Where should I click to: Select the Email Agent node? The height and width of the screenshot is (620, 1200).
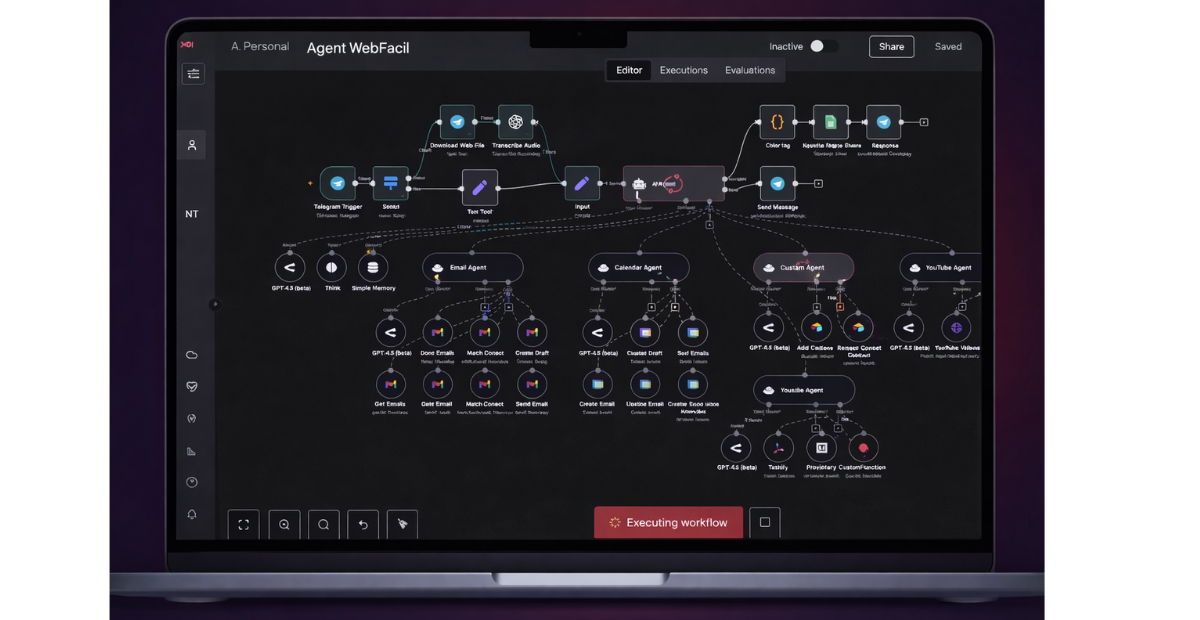tap(473, 268)
